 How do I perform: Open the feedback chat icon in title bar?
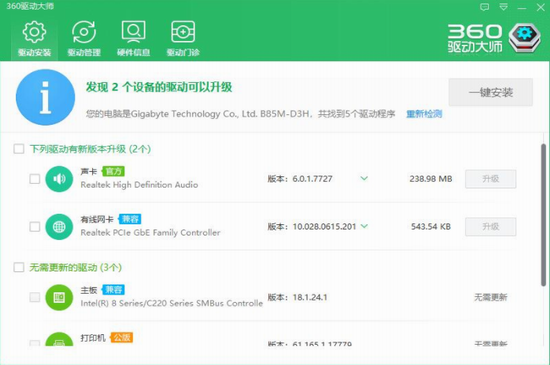click(484, 7)
